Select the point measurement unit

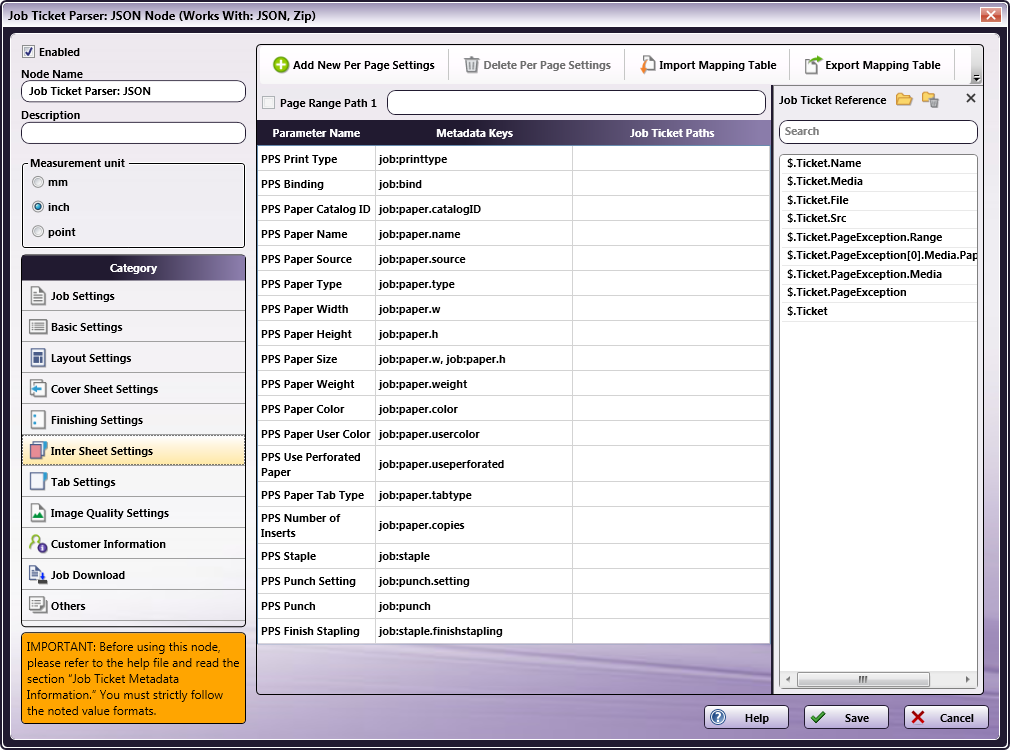38,231
